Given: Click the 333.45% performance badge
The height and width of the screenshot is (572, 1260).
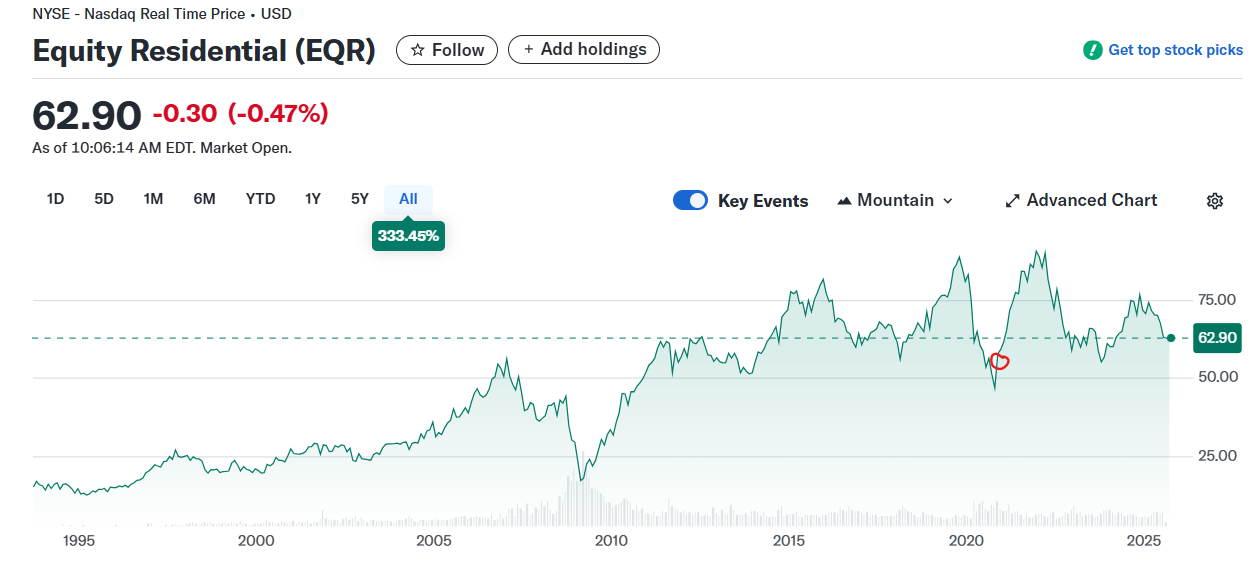Looking at the screenshot, I should coord(408,236).
